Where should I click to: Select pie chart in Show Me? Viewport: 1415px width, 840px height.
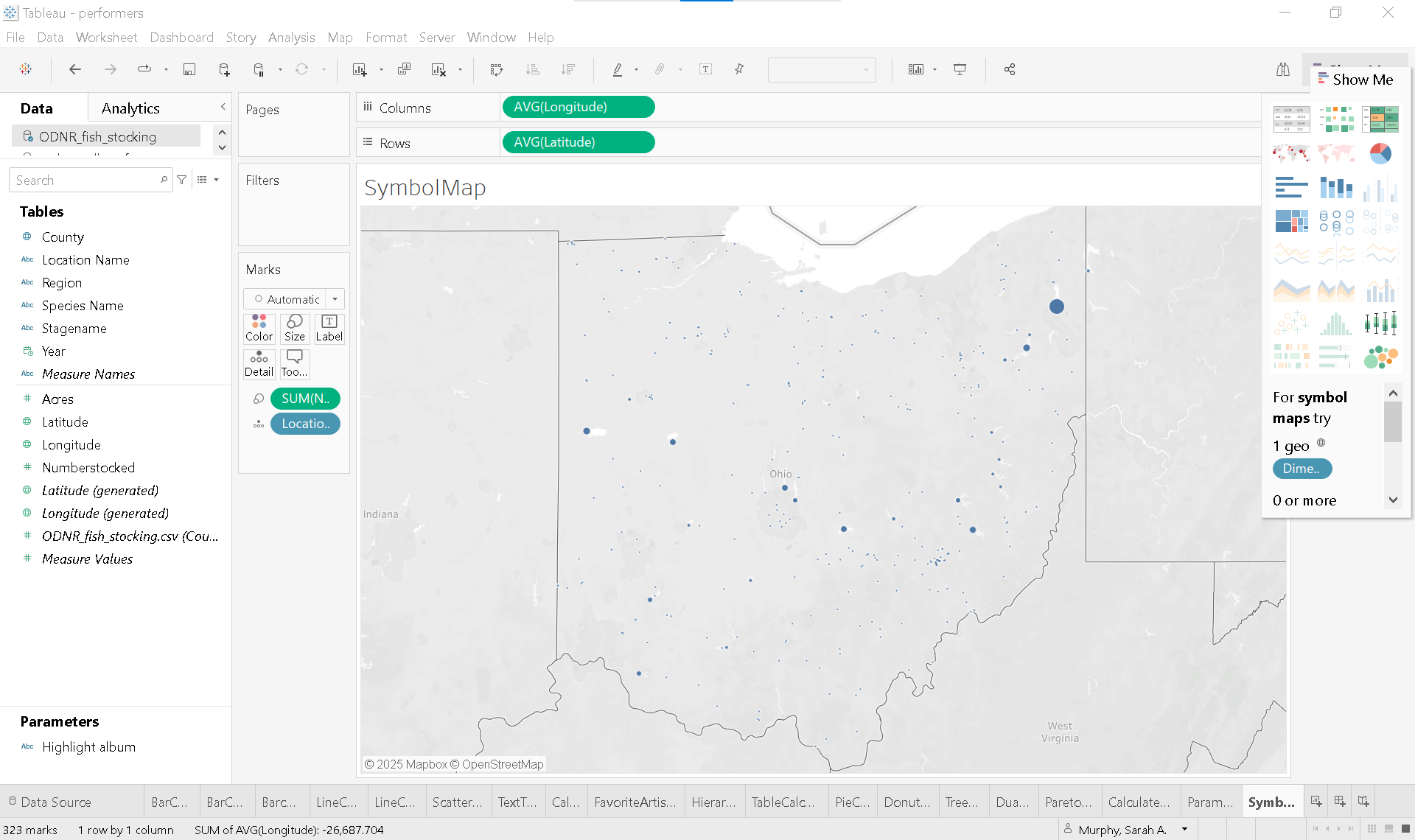[x=1380, y=153]
